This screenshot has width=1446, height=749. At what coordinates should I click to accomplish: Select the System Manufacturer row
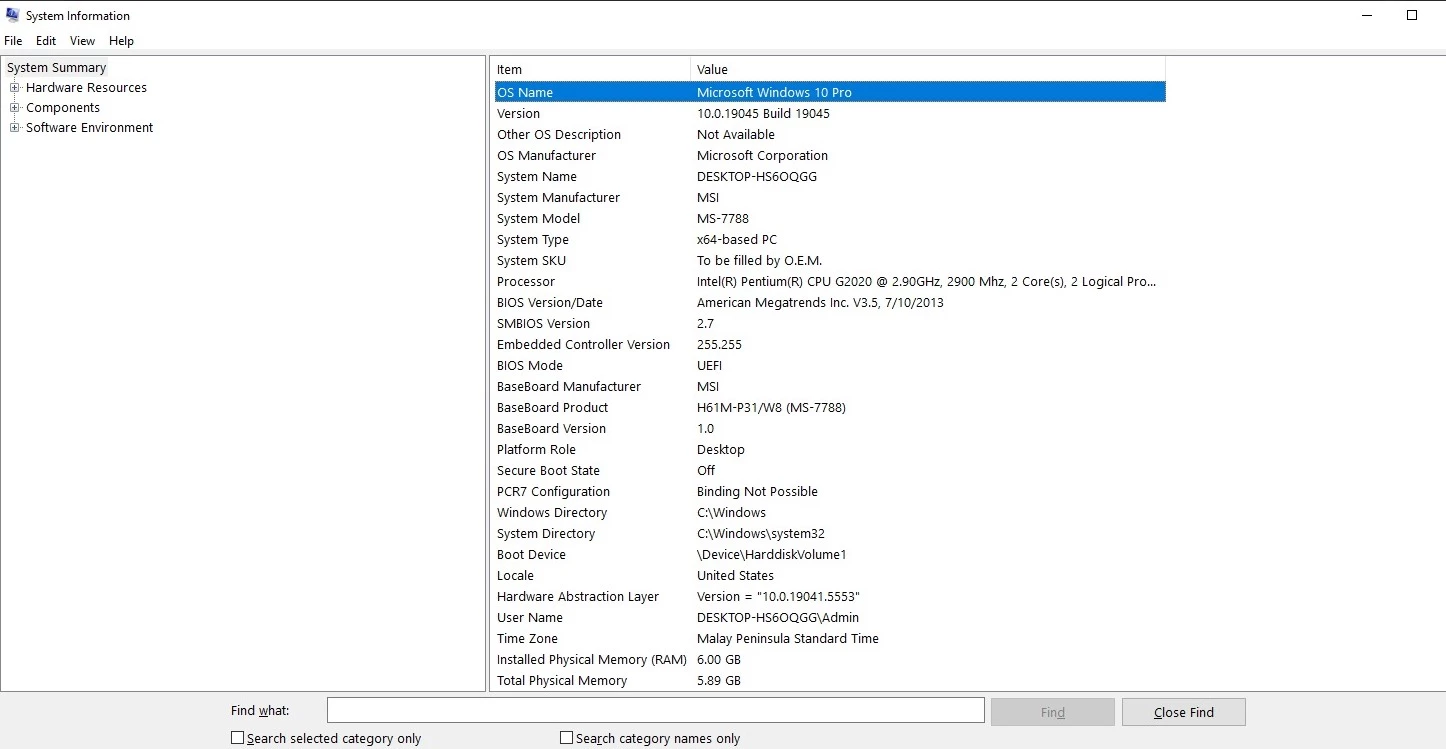pos(829,197)
